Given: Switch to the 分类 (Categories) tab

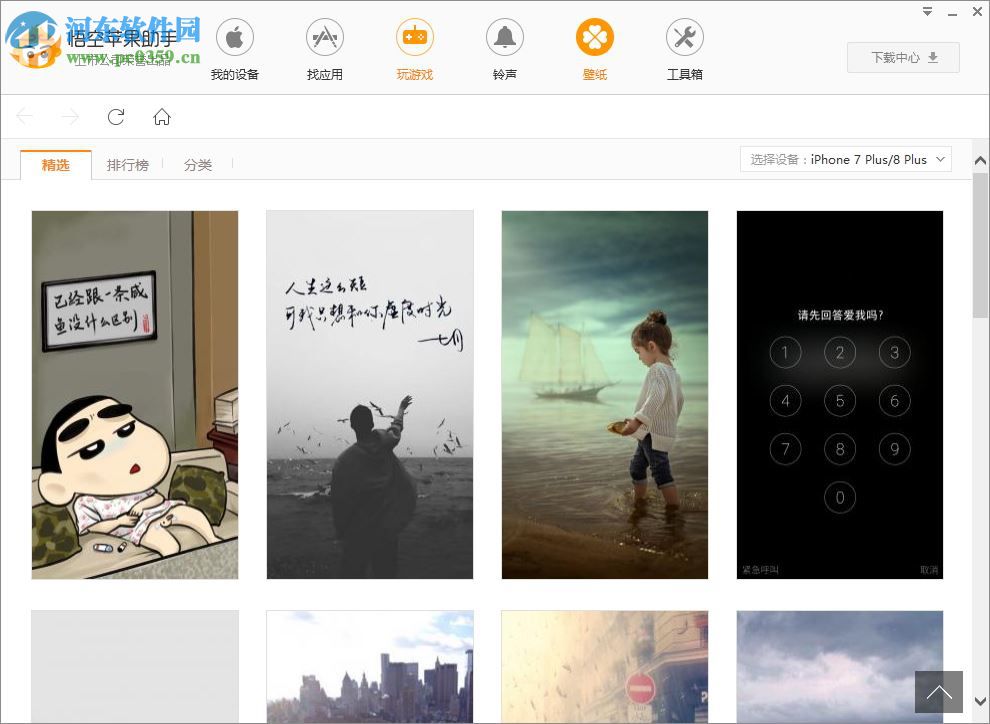Looking at the screenshot, I should coord(198,165).
